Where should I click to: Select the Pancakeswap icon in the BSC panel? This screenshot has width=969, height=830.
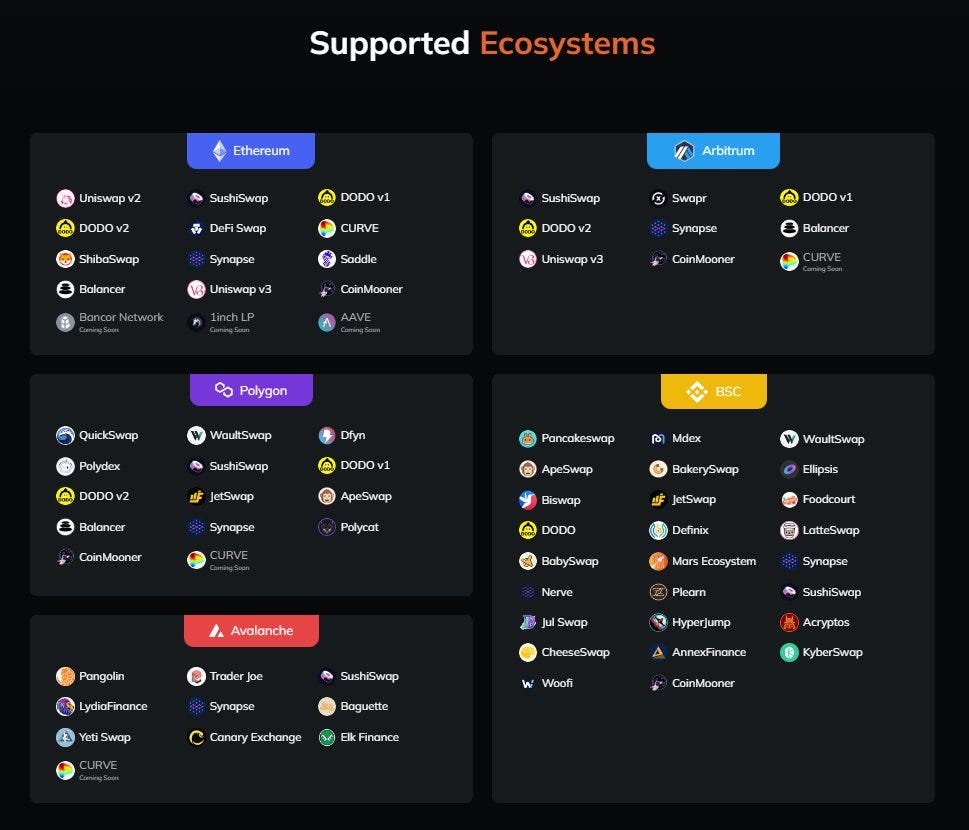[528, 439]
